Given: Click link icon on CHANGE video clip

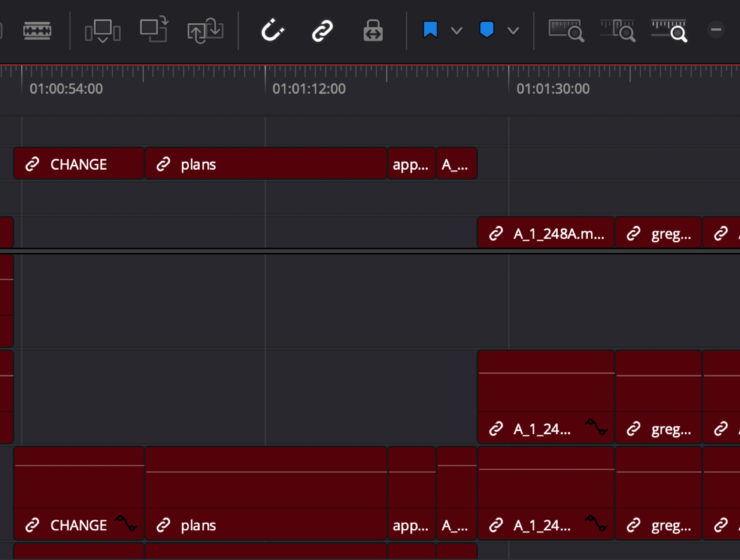Looking at the screenshot, I should click(32, 164).
